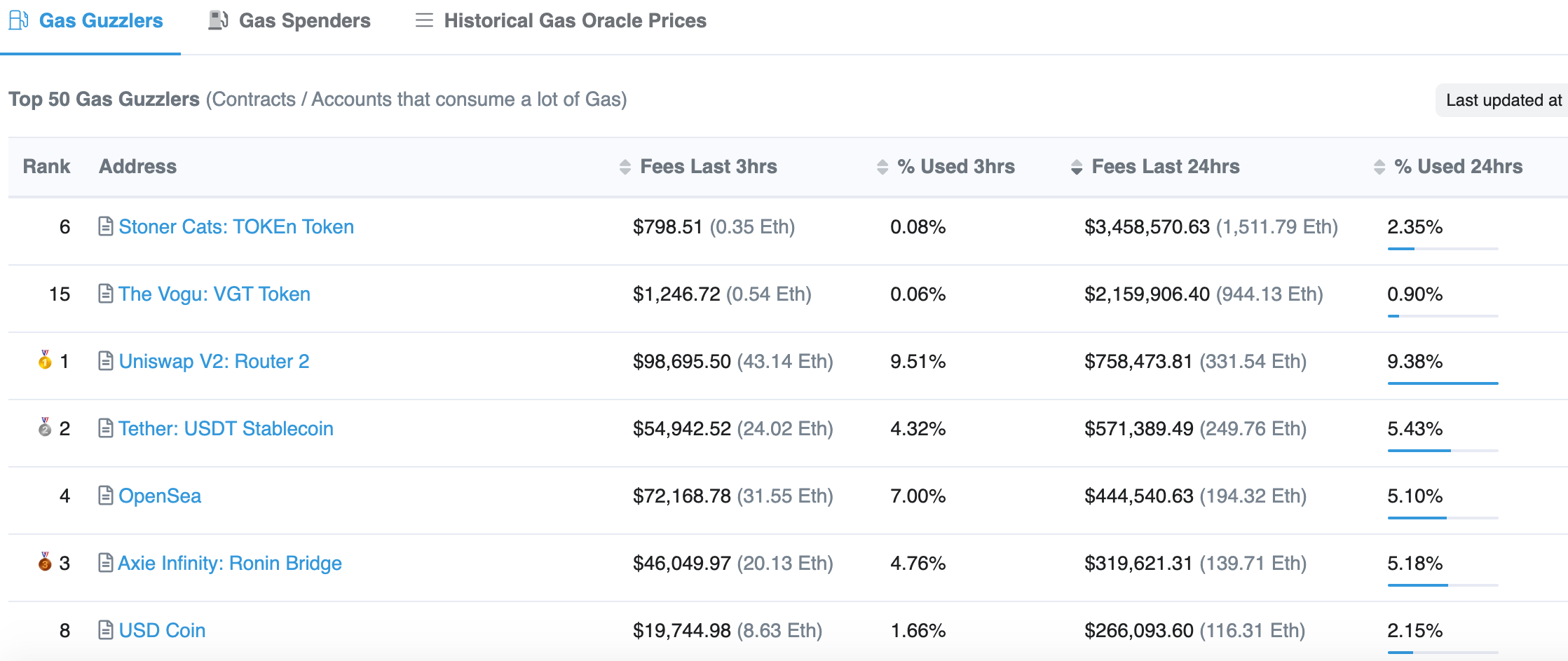Sort by Fees Last 24hrs arrows

tap(1077, 167)
